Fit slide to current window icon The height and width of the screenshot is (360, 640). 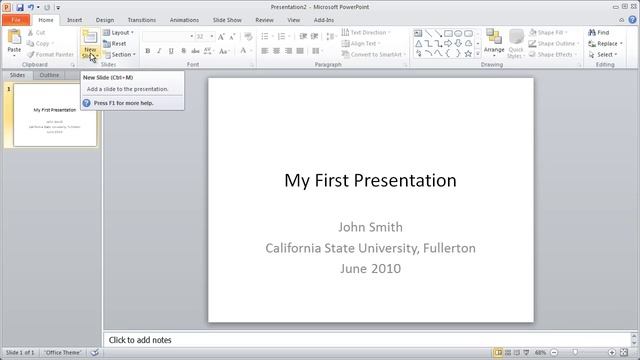(x=624, y=352)
